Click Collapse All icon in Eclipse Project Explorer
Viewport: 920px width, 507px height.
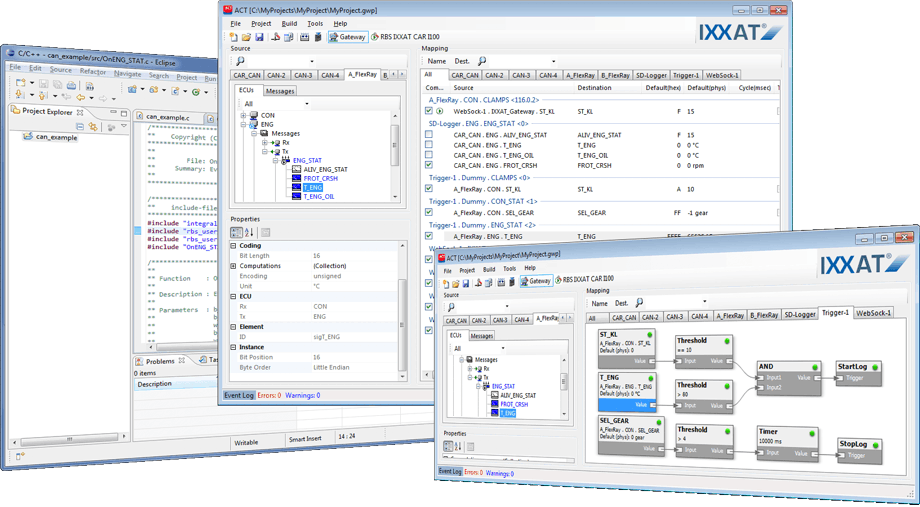(80, 126)
